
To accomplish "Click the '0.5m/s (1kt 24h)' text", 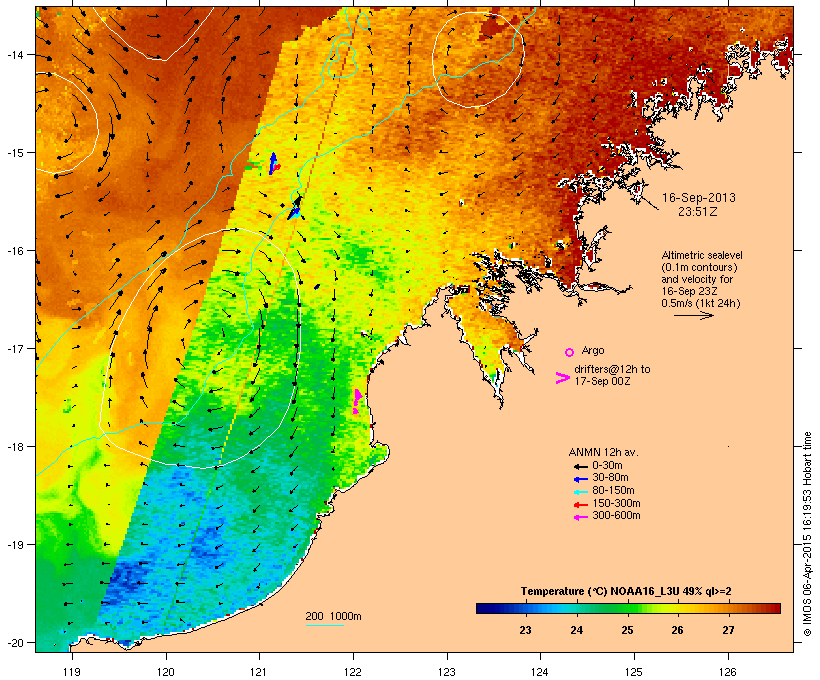I will 701,303.
